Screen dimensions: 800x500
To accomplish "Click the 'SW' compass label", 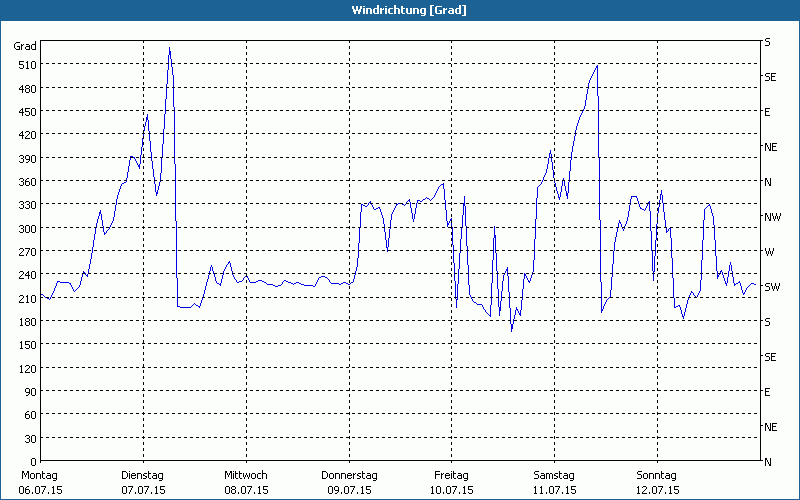I will point(772,287).
